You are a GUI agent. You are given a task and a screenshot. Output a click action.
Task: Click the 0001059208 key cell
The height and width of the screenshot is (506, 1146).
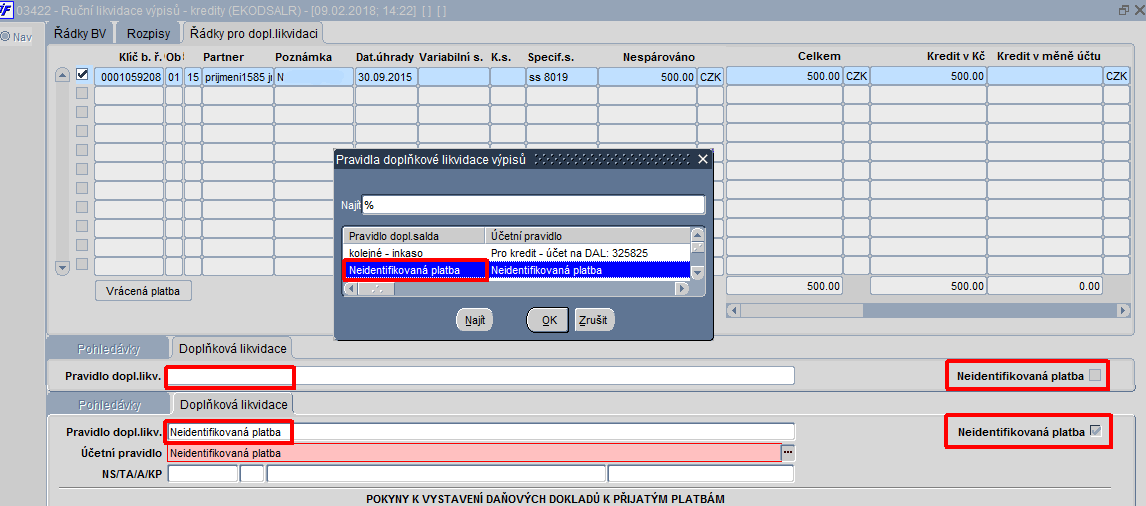click(x=131, y=76)
